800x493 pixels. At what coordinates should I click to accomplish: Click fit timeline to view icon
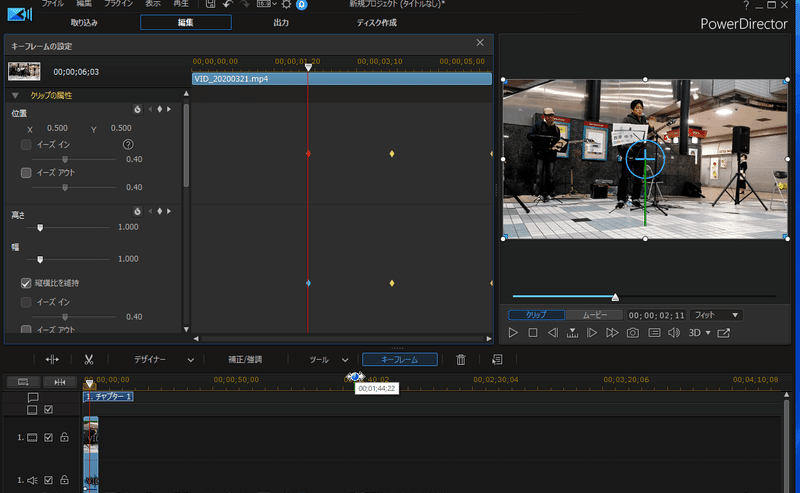[60, 382]
